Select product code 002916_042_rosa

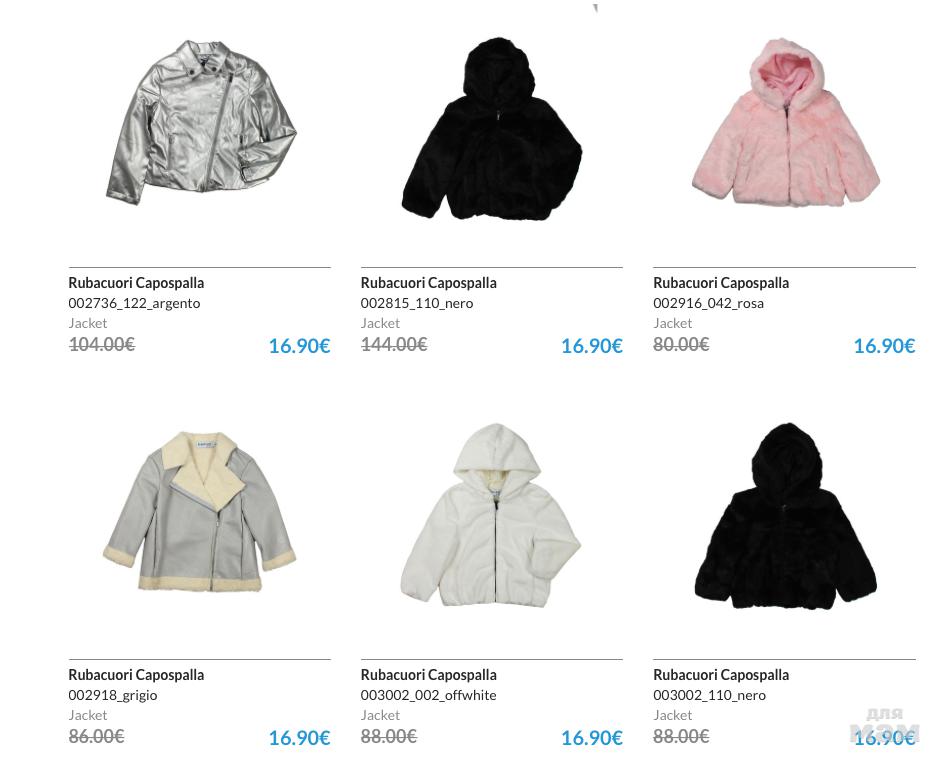coord(708,303)
